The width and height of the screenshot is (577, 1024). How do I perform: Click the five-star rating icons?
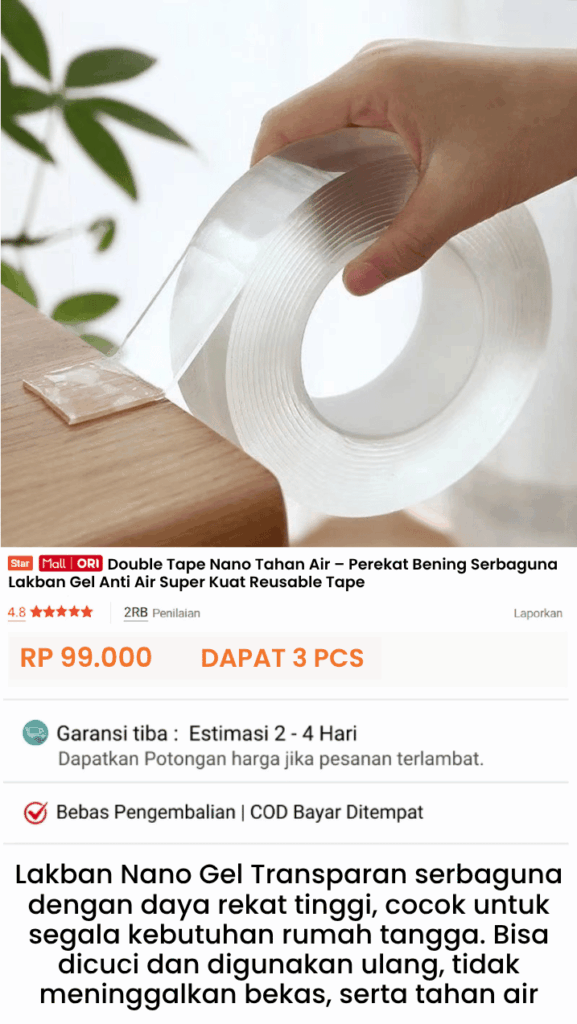tap(62, 612)
